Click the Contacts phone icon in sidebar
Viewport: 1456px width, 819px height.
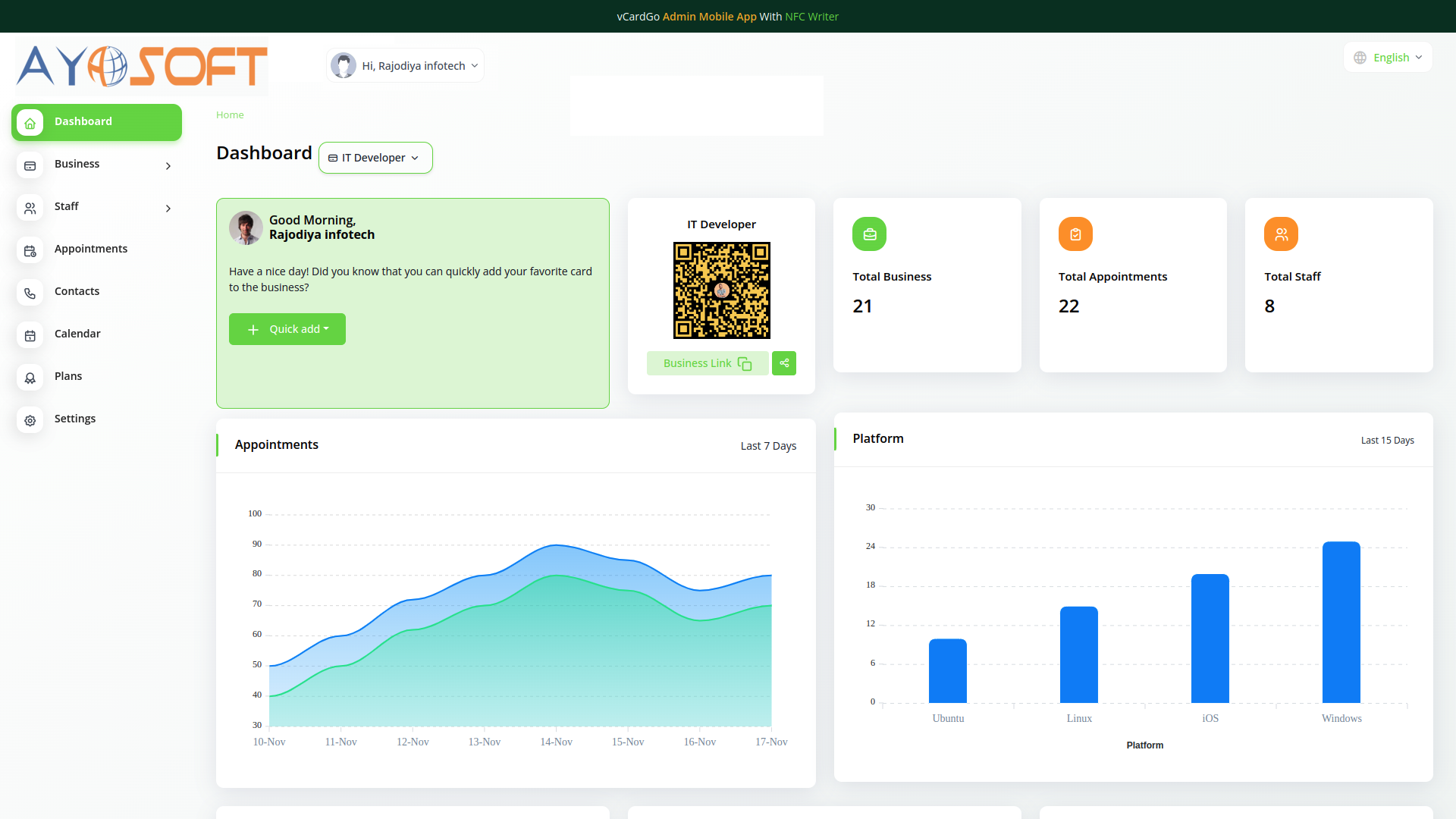pos(30,293)
